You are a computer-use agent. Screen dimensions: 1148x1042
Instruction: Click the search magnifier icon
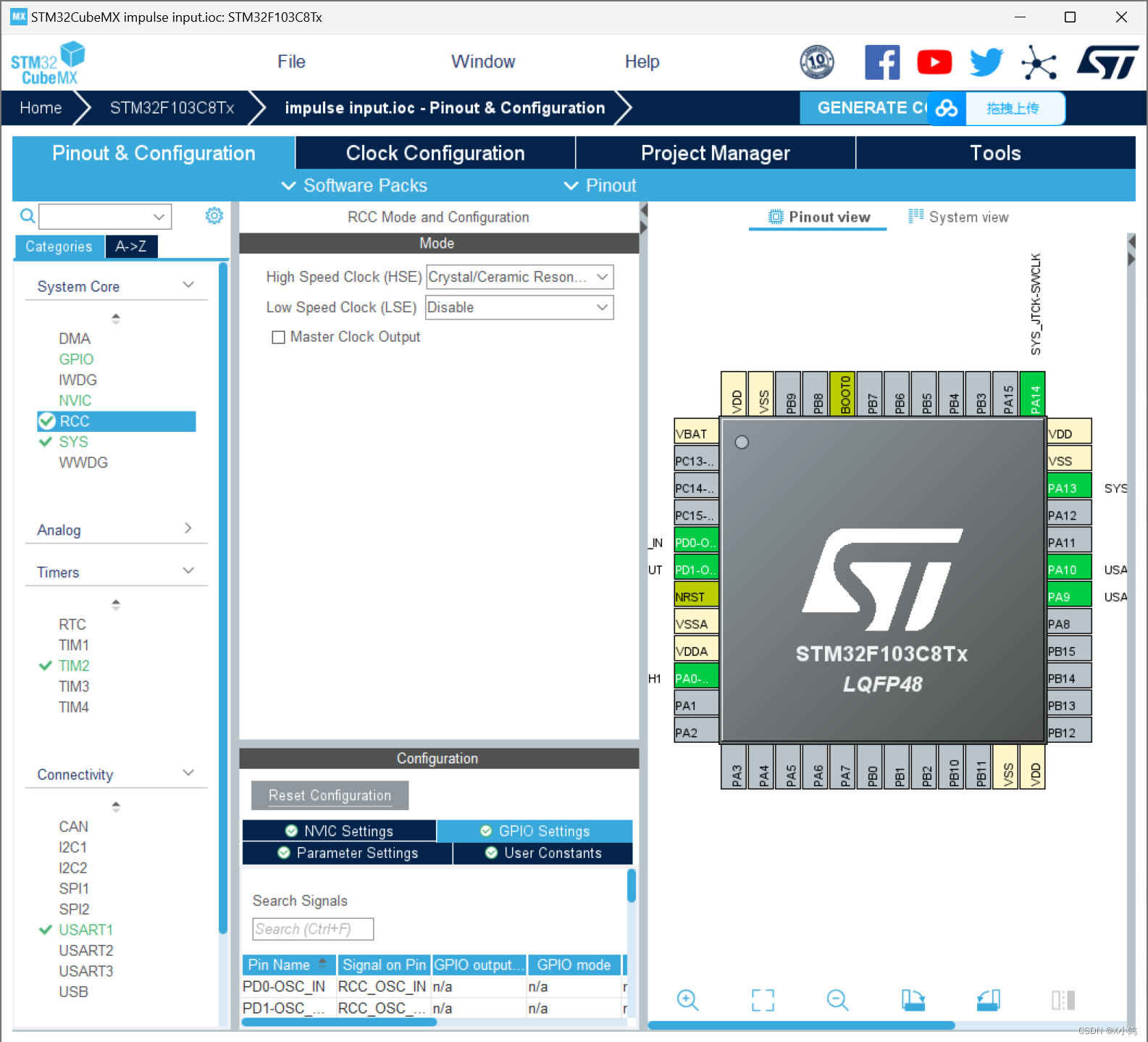click(x=27, y=216)
